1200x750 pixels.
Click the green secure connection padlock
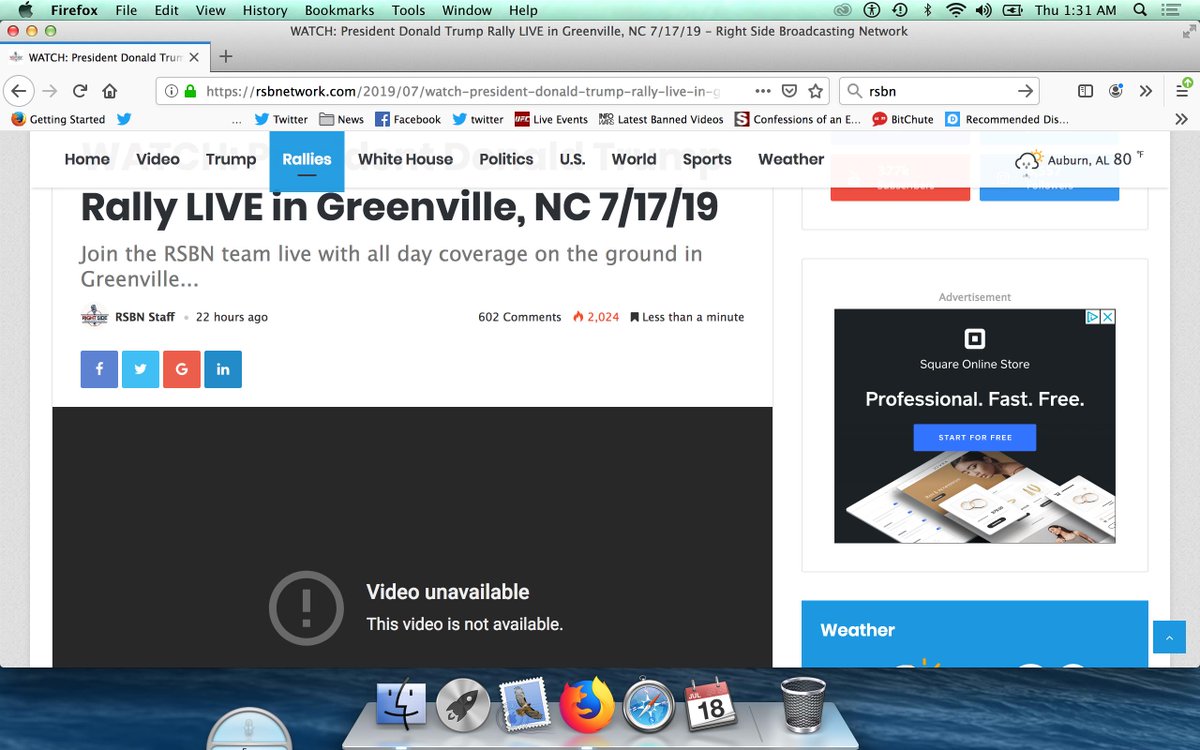(189, 91)
